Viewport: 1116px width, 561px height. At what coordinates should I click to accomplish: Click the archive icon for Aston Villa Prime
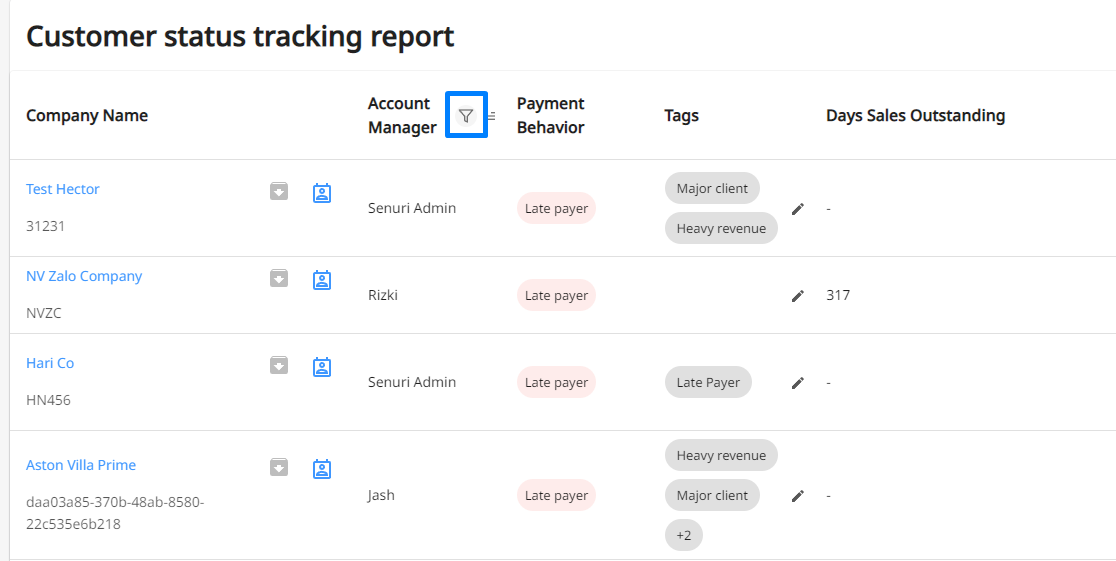(x=279, y=468)
